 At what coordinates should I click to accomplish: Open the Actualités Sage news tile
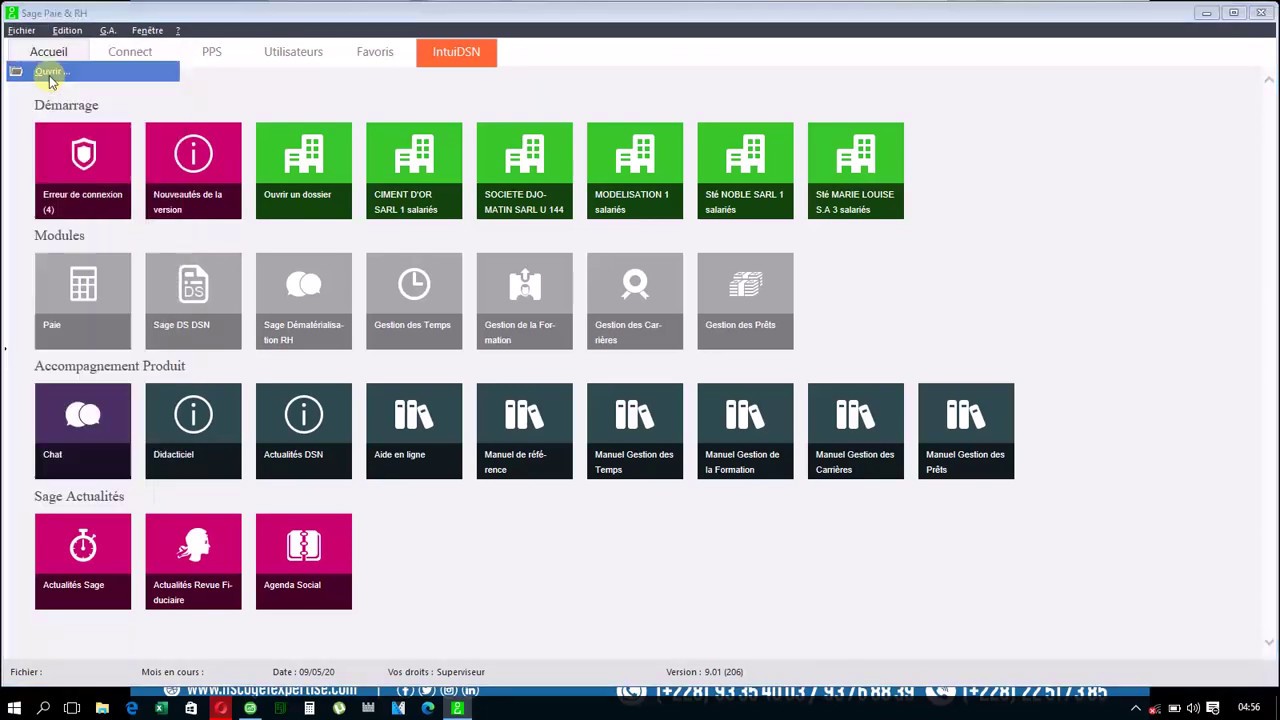(83, 561)
